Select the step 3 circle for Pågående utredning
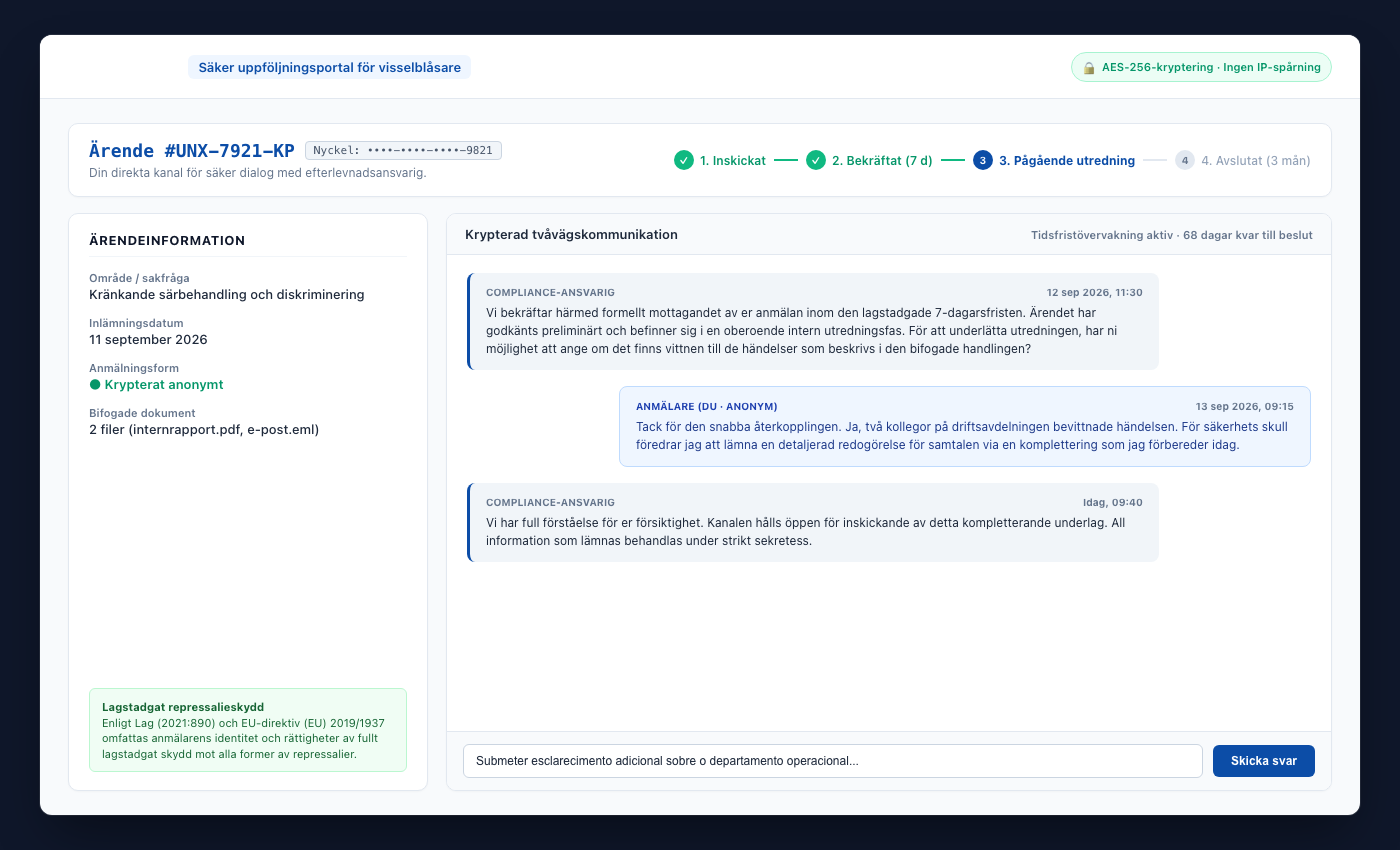This screenshot has height=850, width=1400. (983, 160)
